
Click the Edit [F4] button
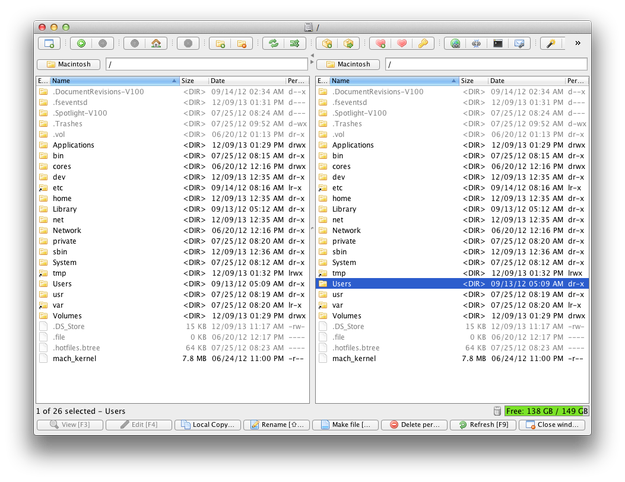[x=138, y=425]
